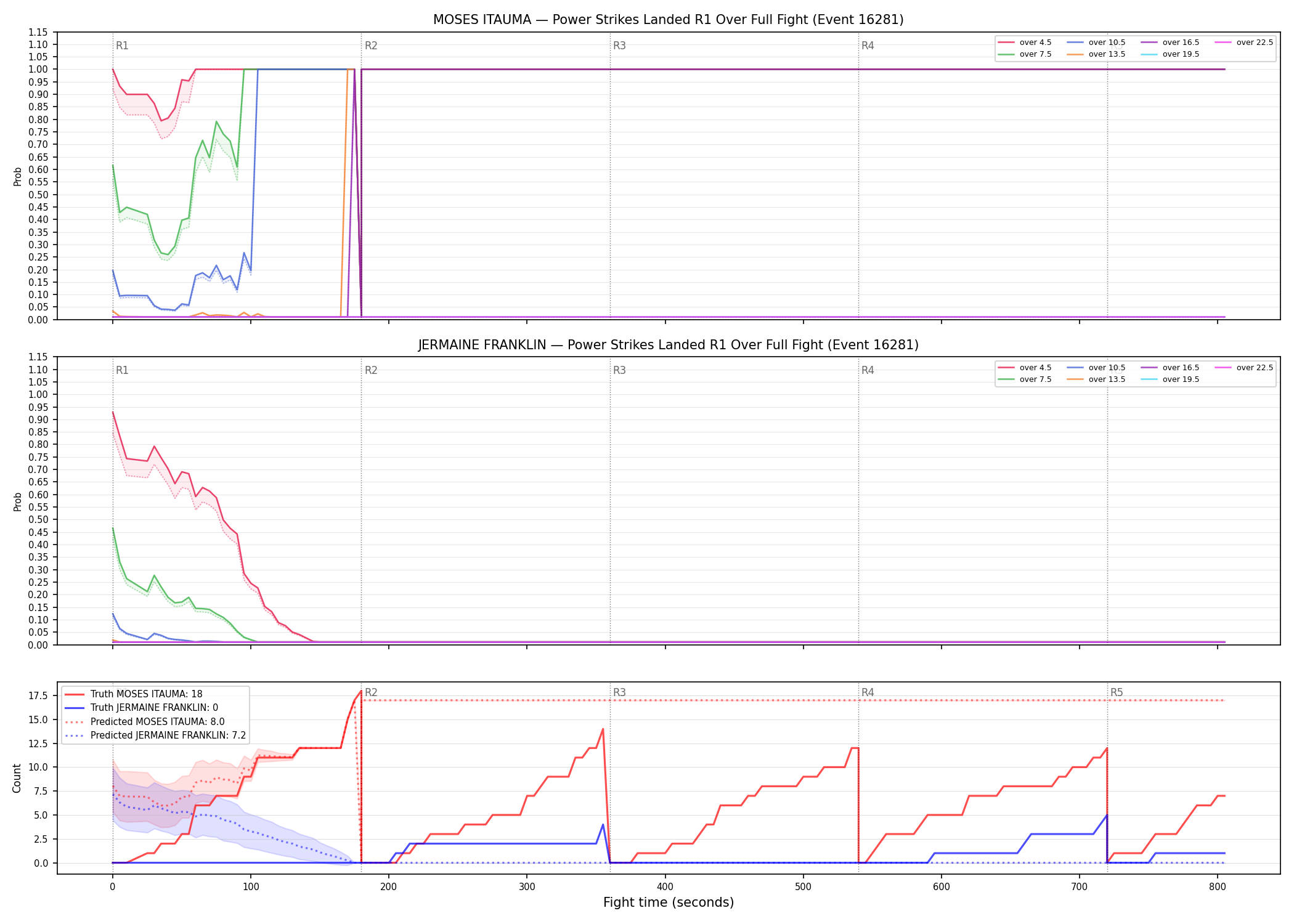This screenshot has height=924, width=1294.
Task: Select 'over 4.5' in Moses Itauma legend
Action: [1024, 43]
